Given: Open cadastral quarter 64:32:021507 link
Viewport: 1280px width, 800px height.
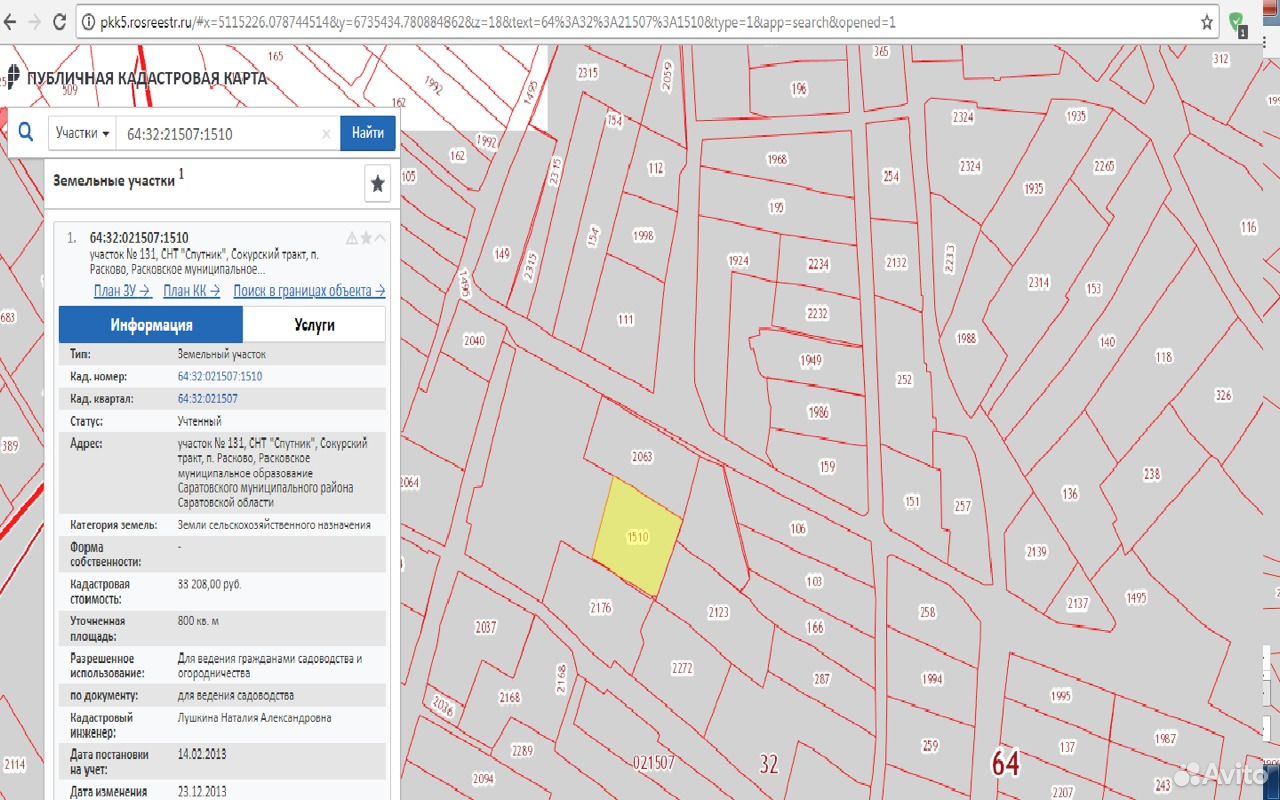Looking at the screenshot, I should pyautogui.click(x=207, y=398).
